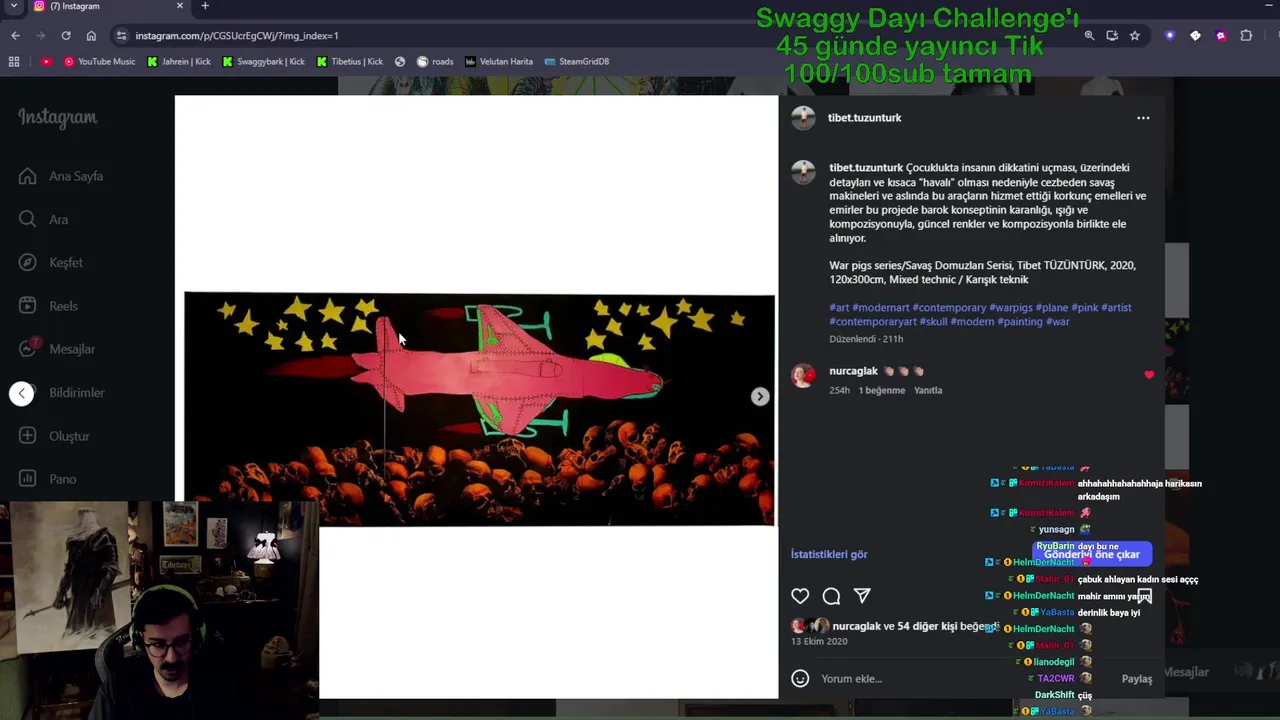The image size is (1280, 720).
Task: Click the Bildirimler notifications label
Action: (77, 393)
